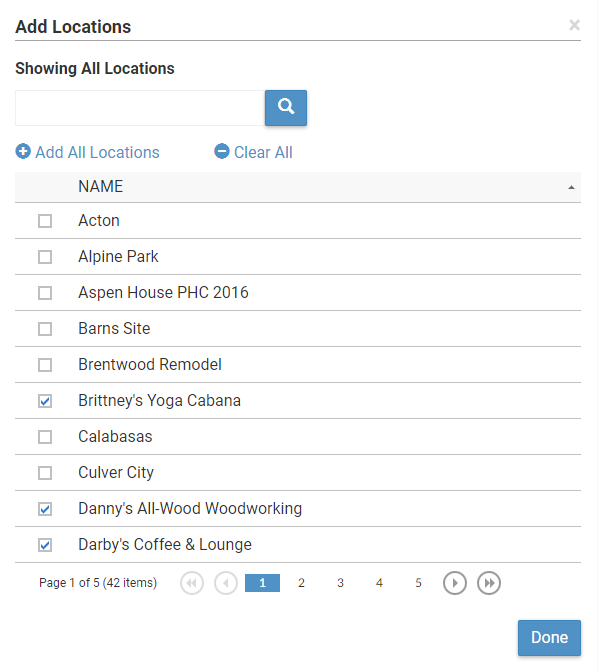Check the Acton location checkbox

45,221
